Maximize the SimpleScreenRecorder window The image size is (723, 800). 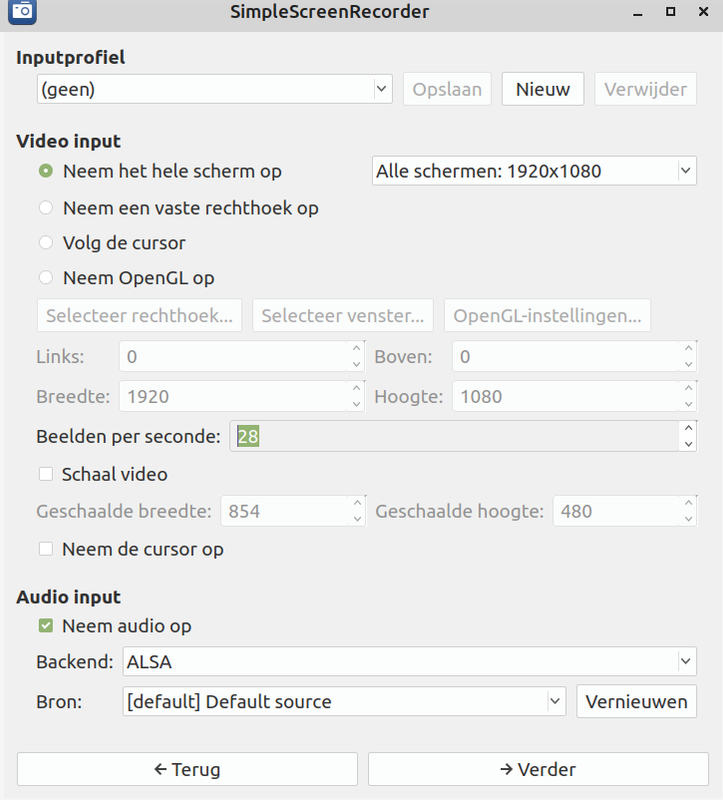(670, 11)
